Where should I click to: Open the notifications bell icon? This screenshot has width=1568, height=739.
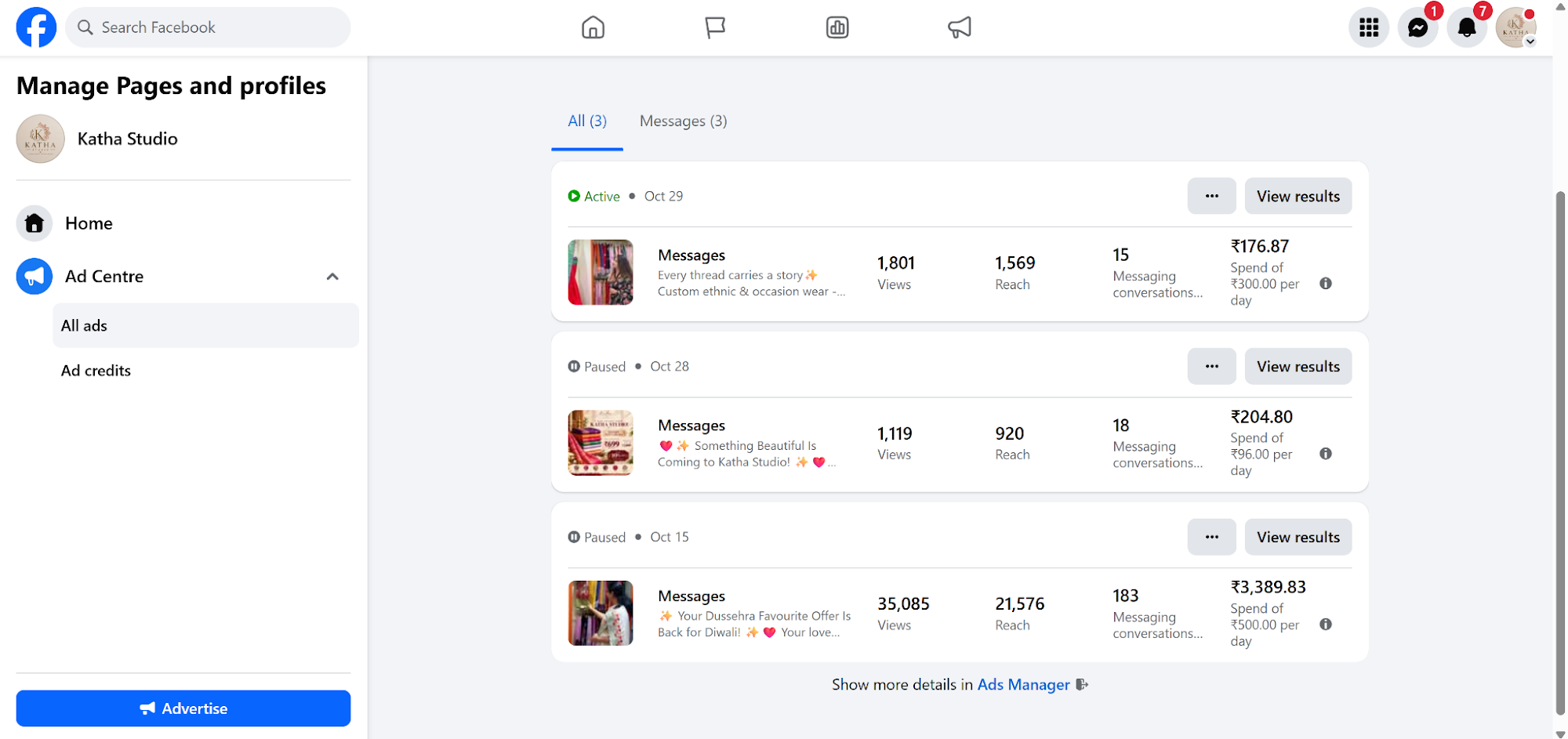pos(1466,27)
